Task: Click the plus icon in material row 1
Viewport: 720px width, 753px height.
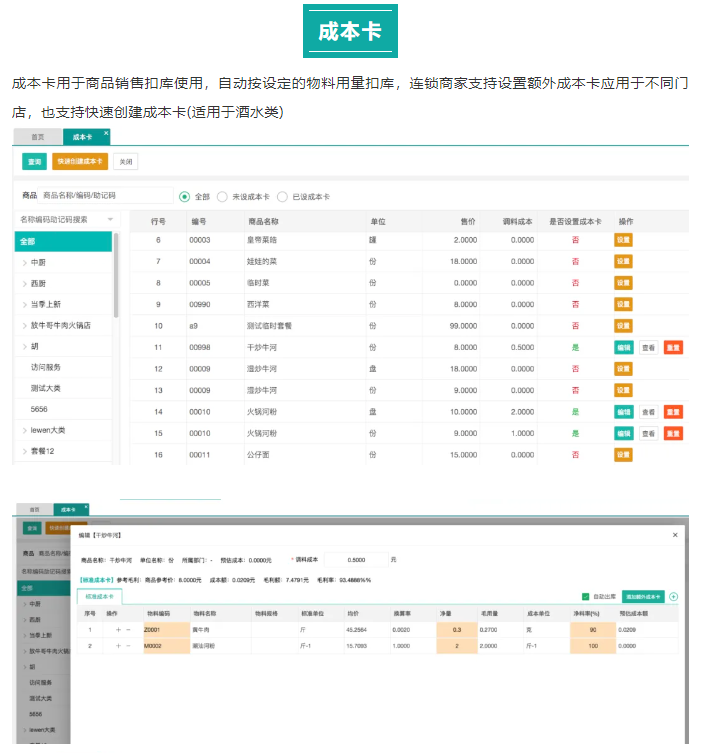Action: 118,630
